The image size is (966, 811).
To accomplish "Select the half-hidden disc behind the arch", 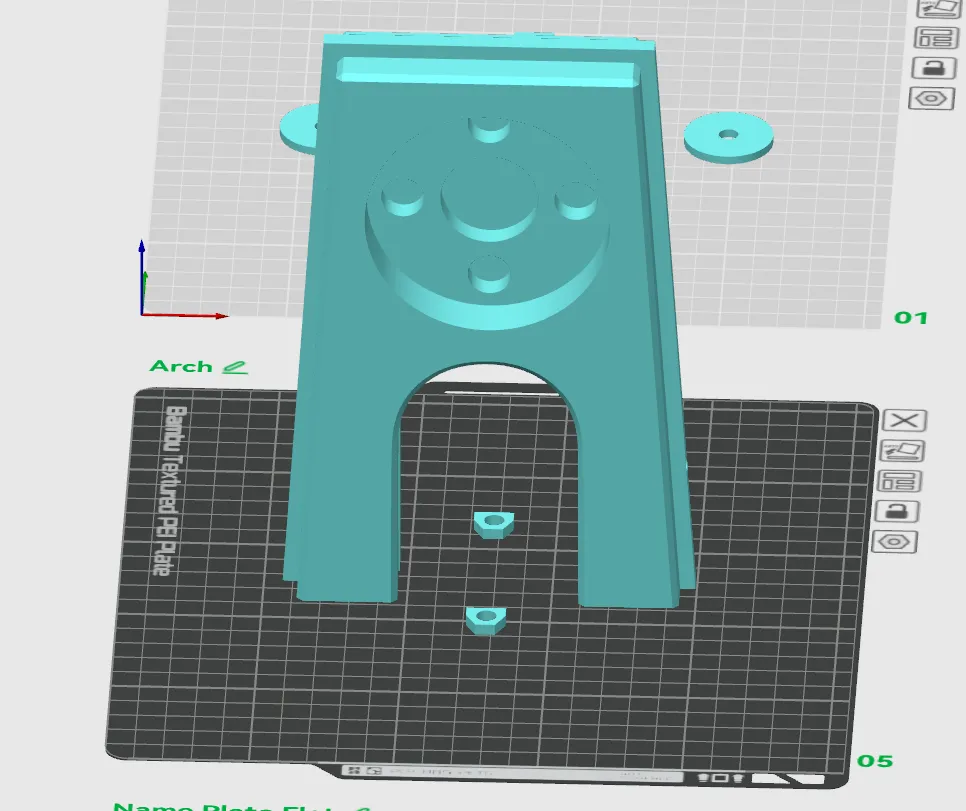I will click(x=299, y=128).
